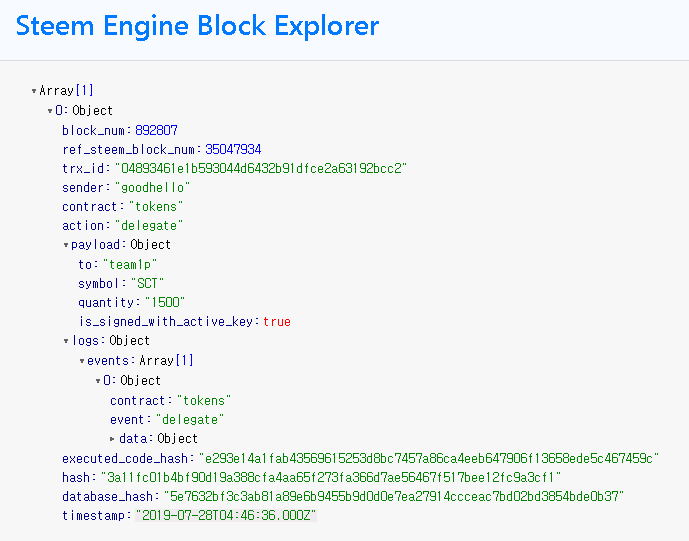Click the symbol value "SCT"

coord(147,283)
